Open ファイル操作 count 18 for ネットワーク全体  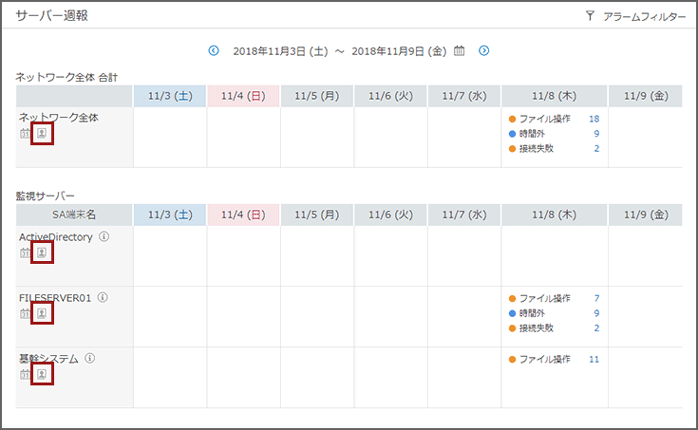click(x=594, y=119)
